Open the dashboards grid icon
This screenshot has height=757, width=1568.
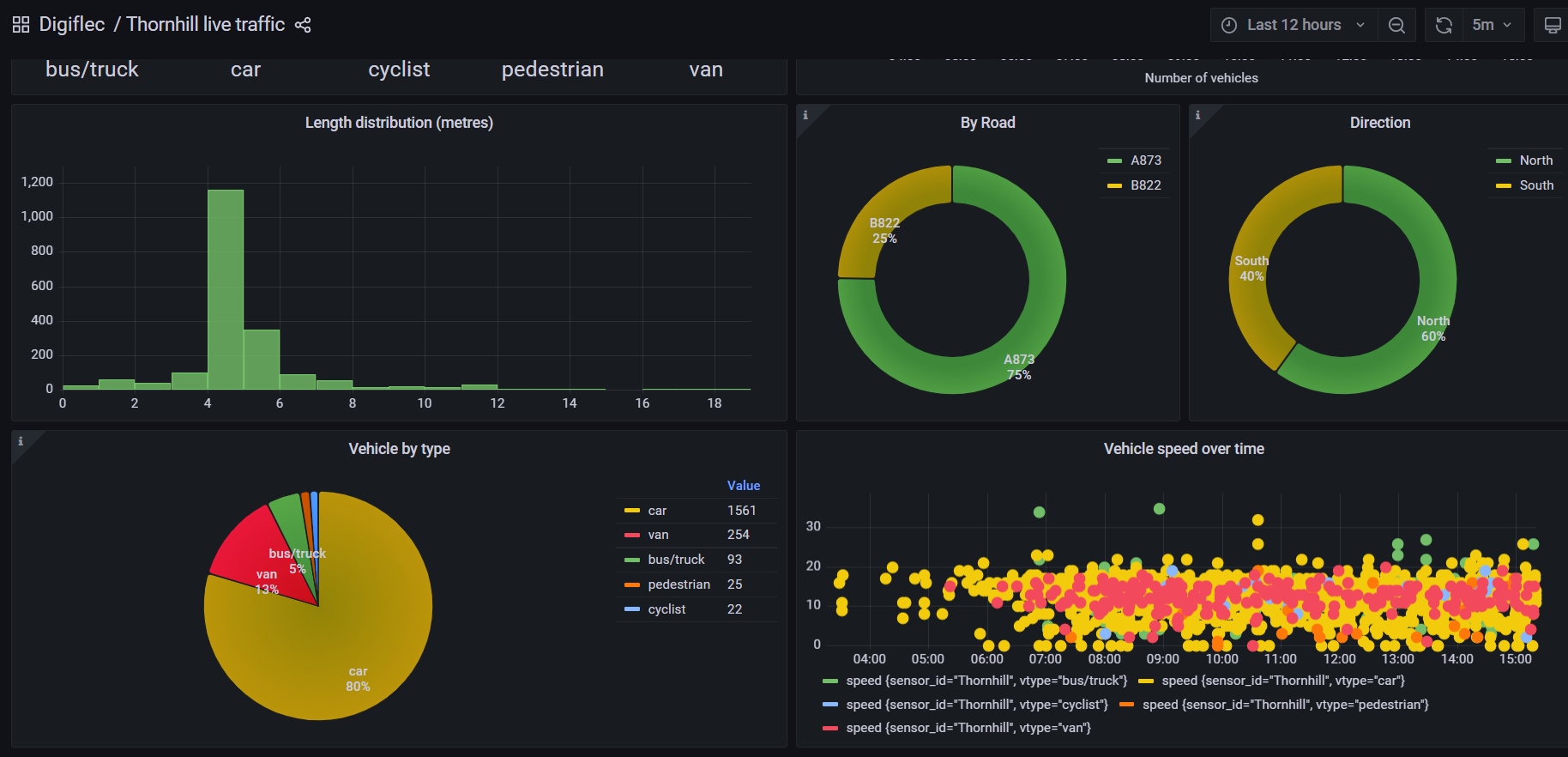[21, 25]
